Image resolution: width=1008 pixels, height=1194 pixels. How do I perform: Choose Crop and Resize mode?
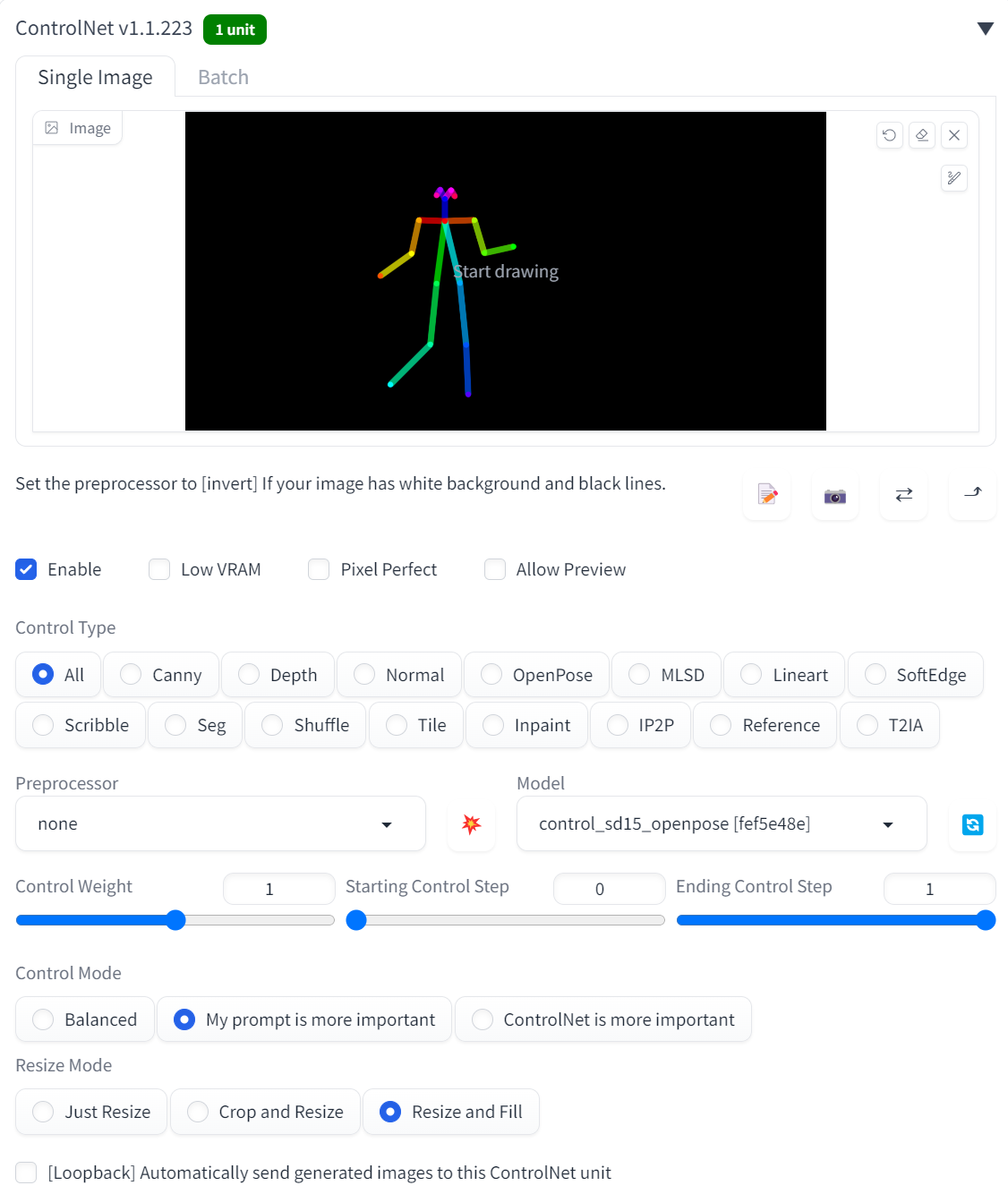click(x=265, y=1112)
